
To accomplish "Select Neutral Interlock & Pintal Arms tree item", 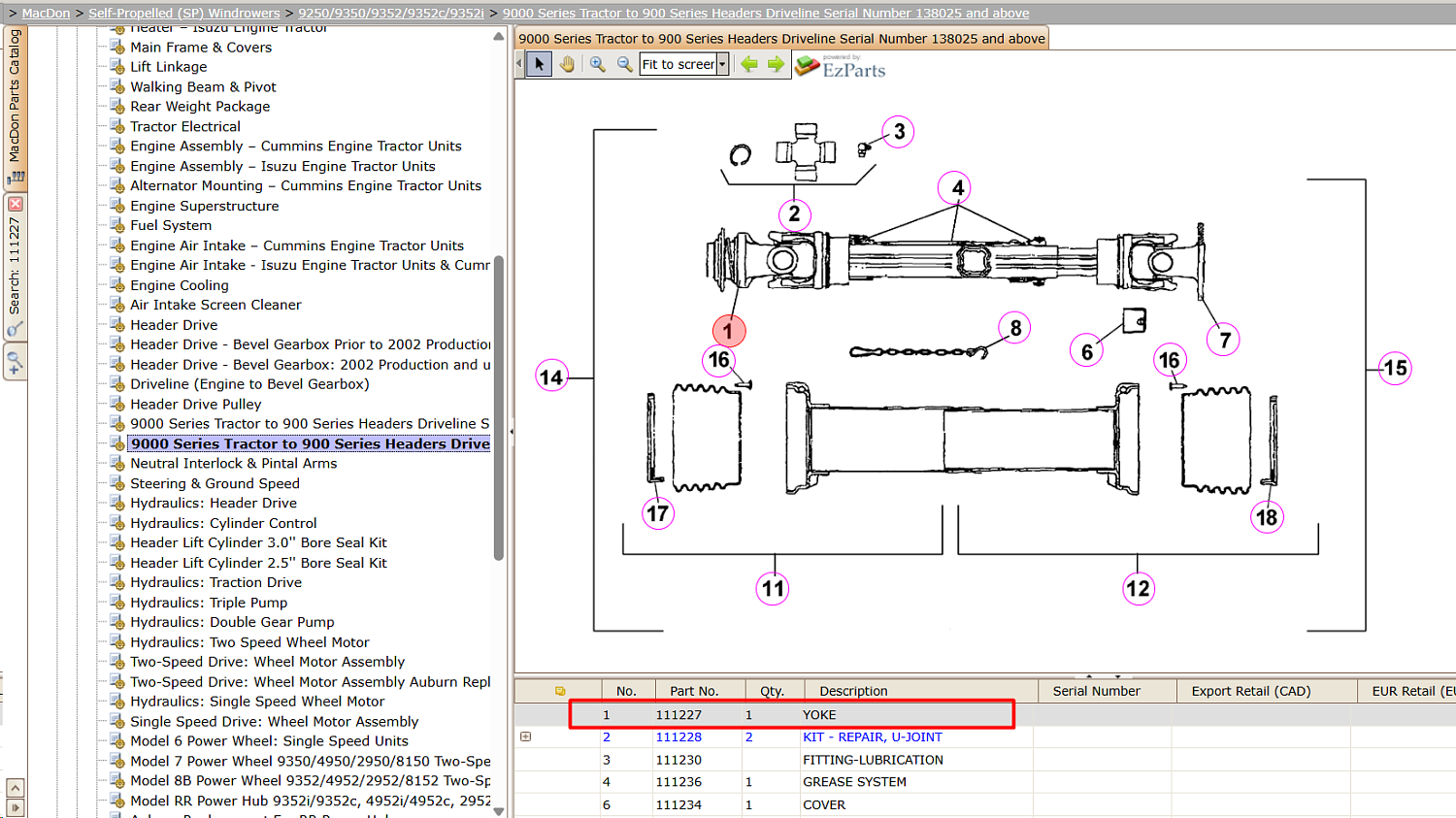I will (x=234, y=464).
